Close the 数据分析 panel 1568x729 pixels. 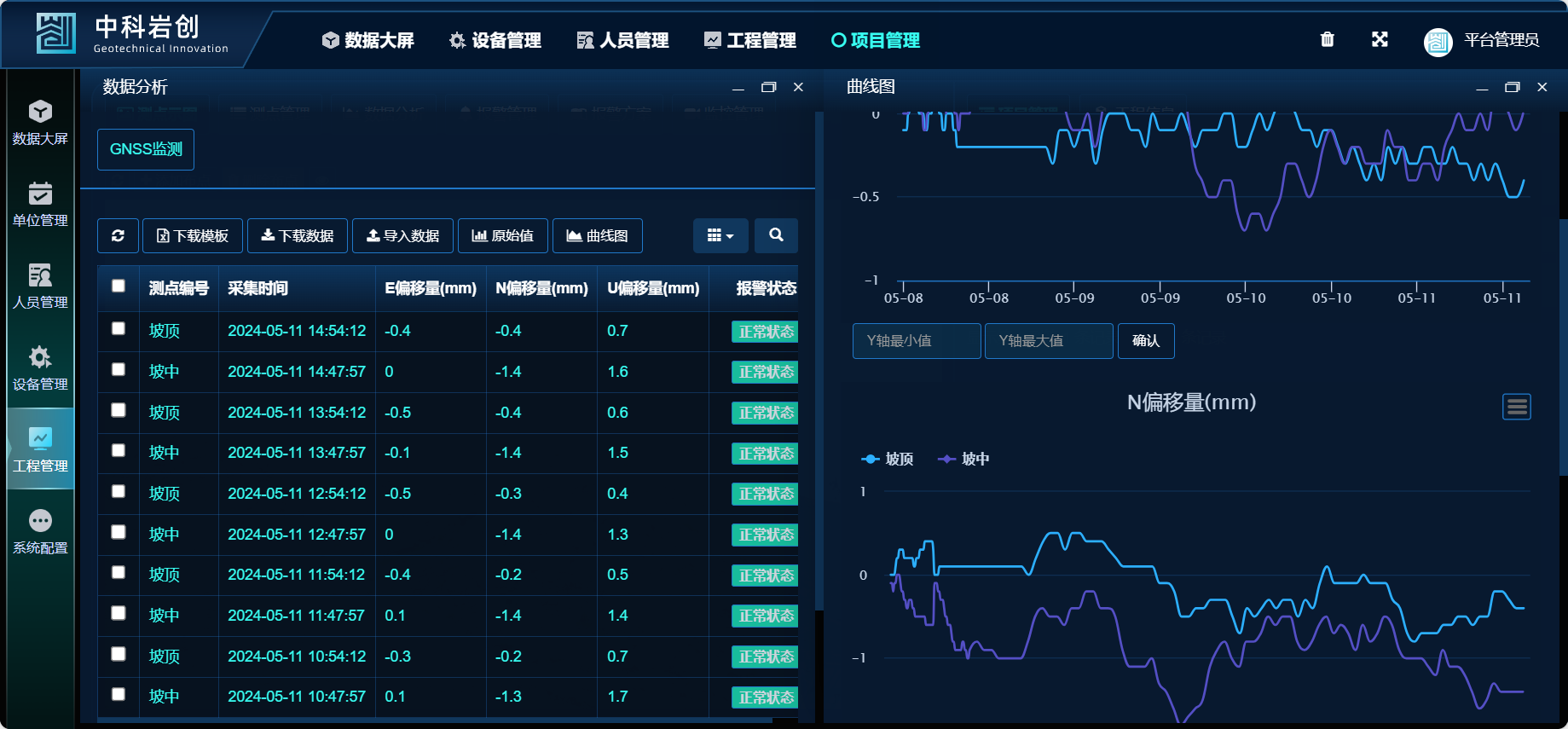[x=798, y=87]
